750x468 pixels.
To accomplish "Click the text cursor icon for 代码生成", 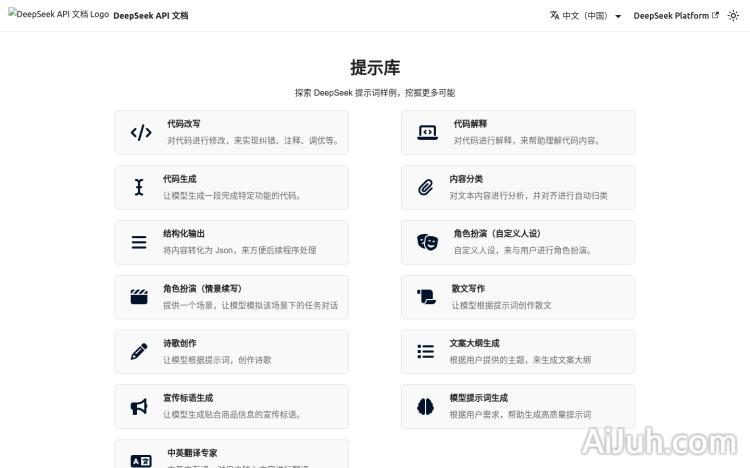I will 139,187.
